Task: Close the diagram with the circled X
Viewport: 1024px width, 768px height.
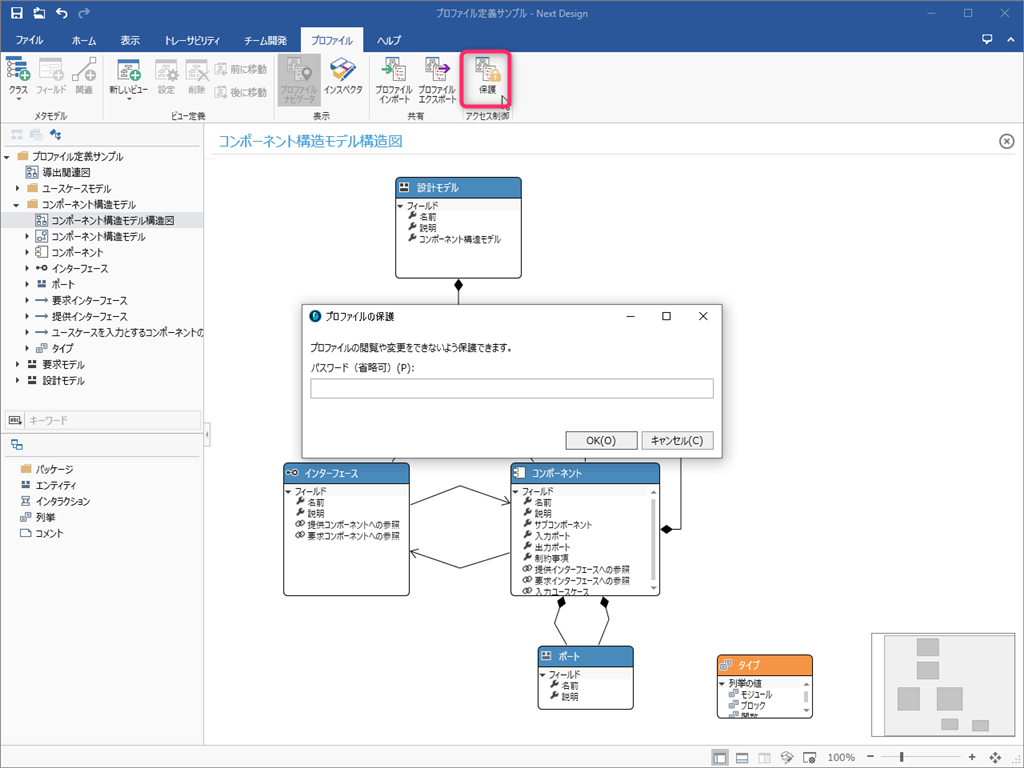Action: click(1006, 141)
